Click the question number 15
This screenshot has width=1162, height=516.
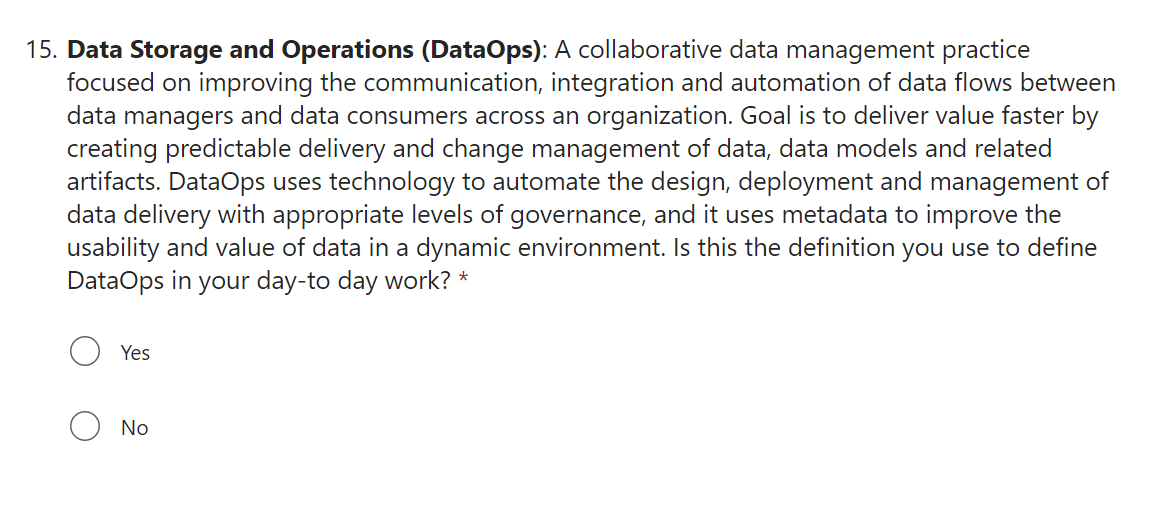(x=42, y=50)
